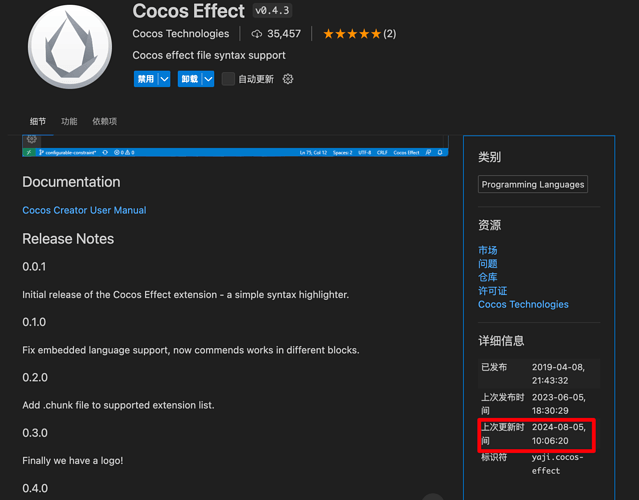639x500 pixels.
Task: Click the 0.2.0 release heading
Action: (x=35, y=378)
